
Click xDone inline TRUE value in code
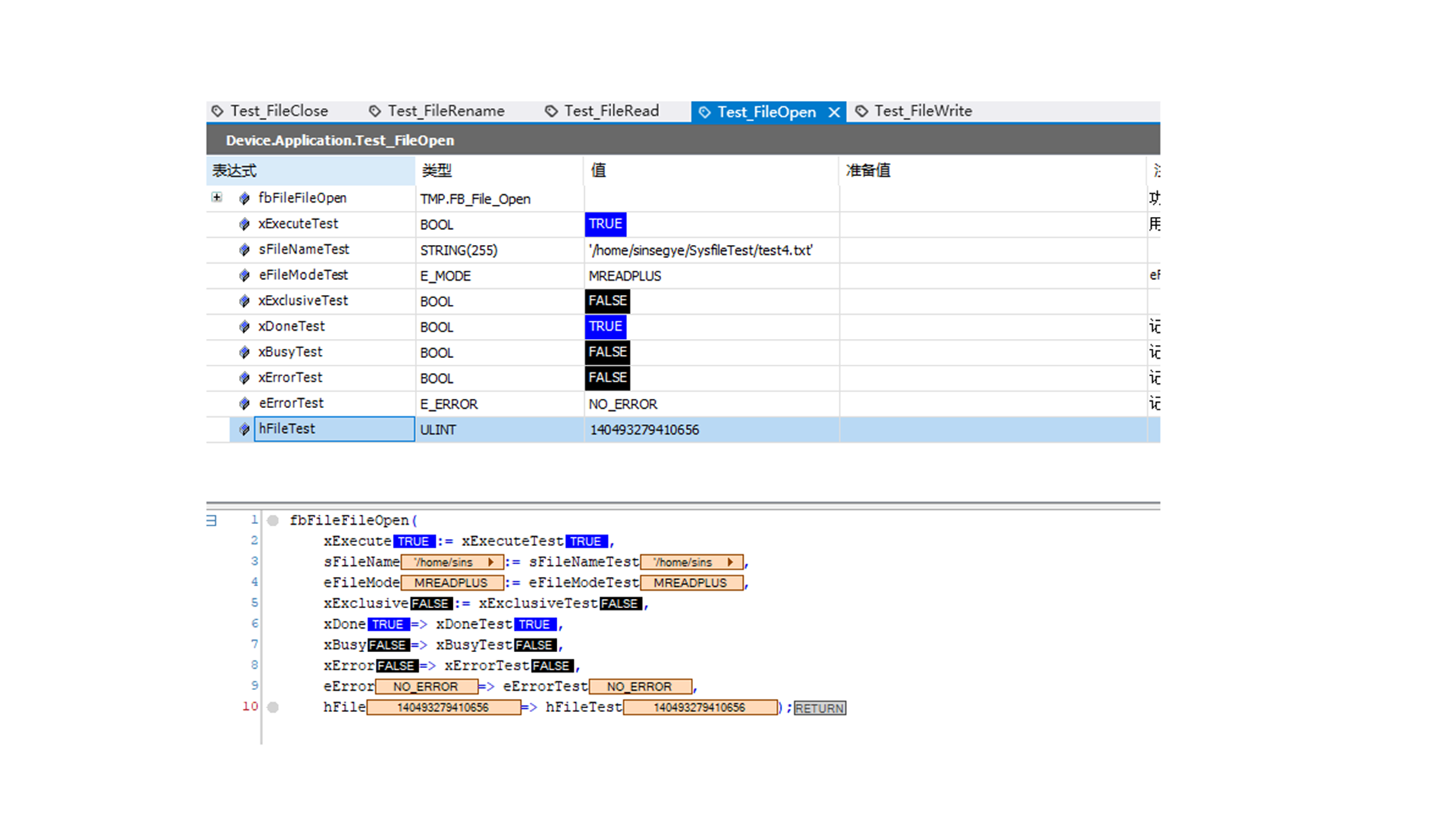tap(388, 624)
